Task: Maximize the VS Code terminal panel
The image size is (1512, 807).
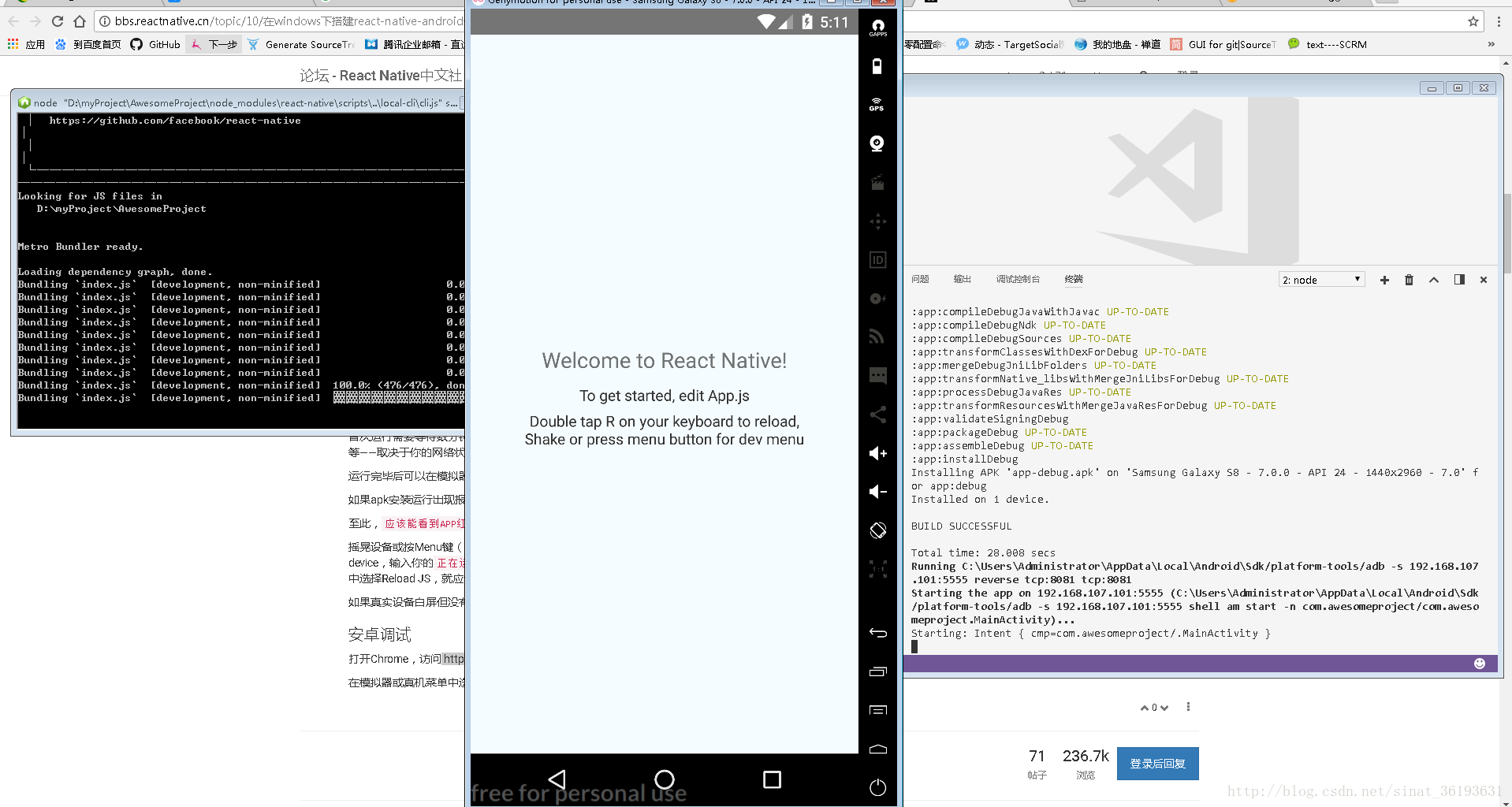Action: 1434,280
